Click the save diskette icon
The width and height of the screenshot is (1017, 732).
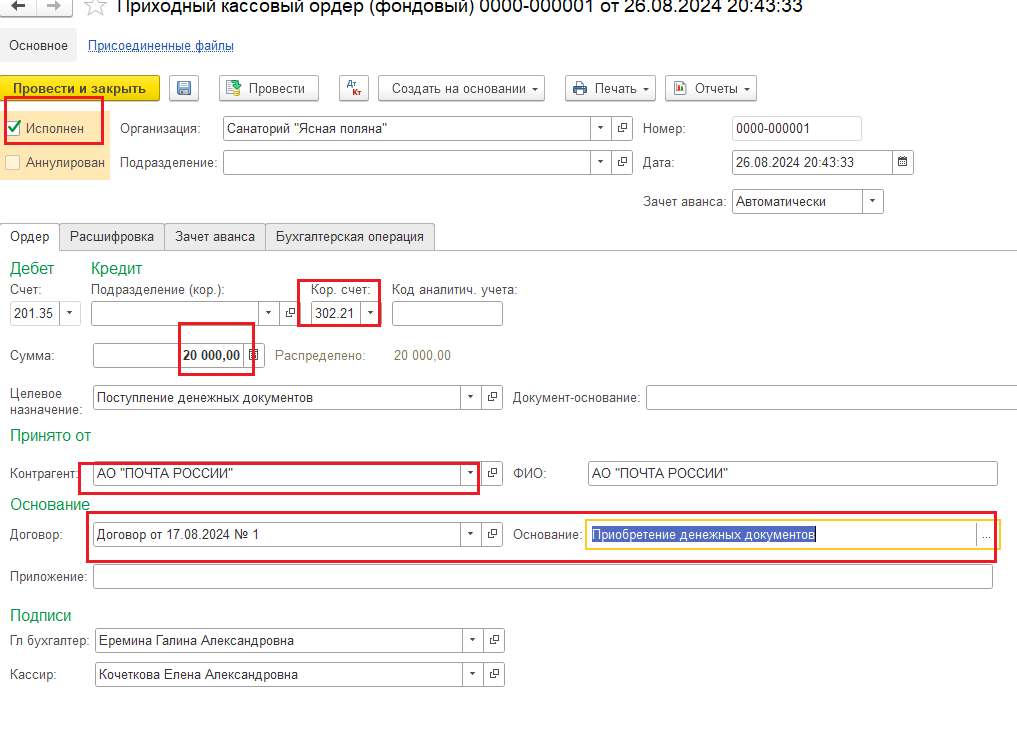[x=184, y=88]
